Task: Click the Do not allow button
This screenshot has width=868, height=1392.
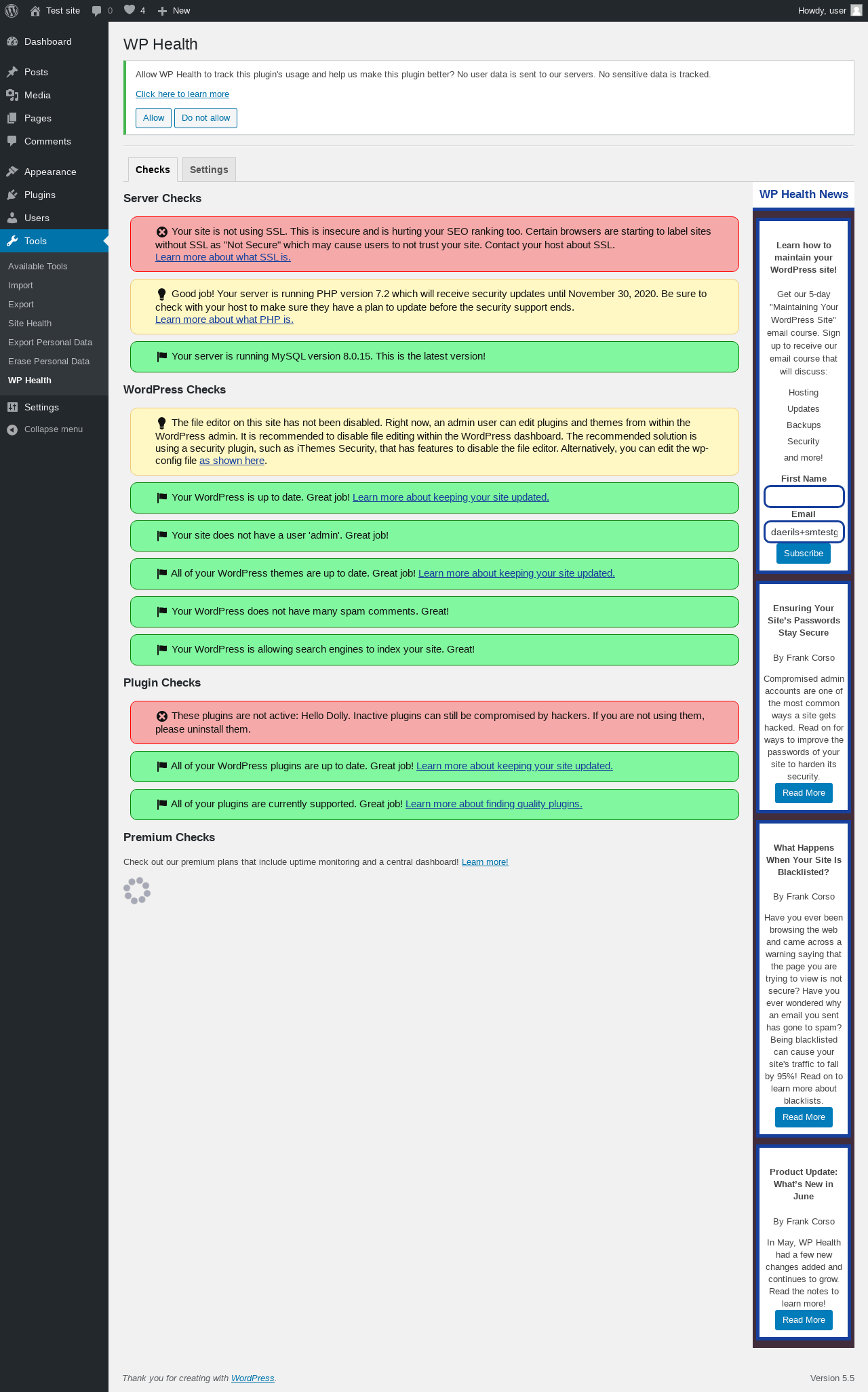Action: [205, 118]
